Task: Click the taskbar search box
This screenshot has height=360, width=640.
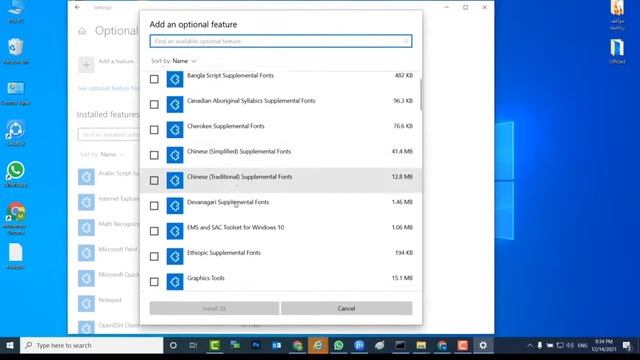Action: coord(91,345)
